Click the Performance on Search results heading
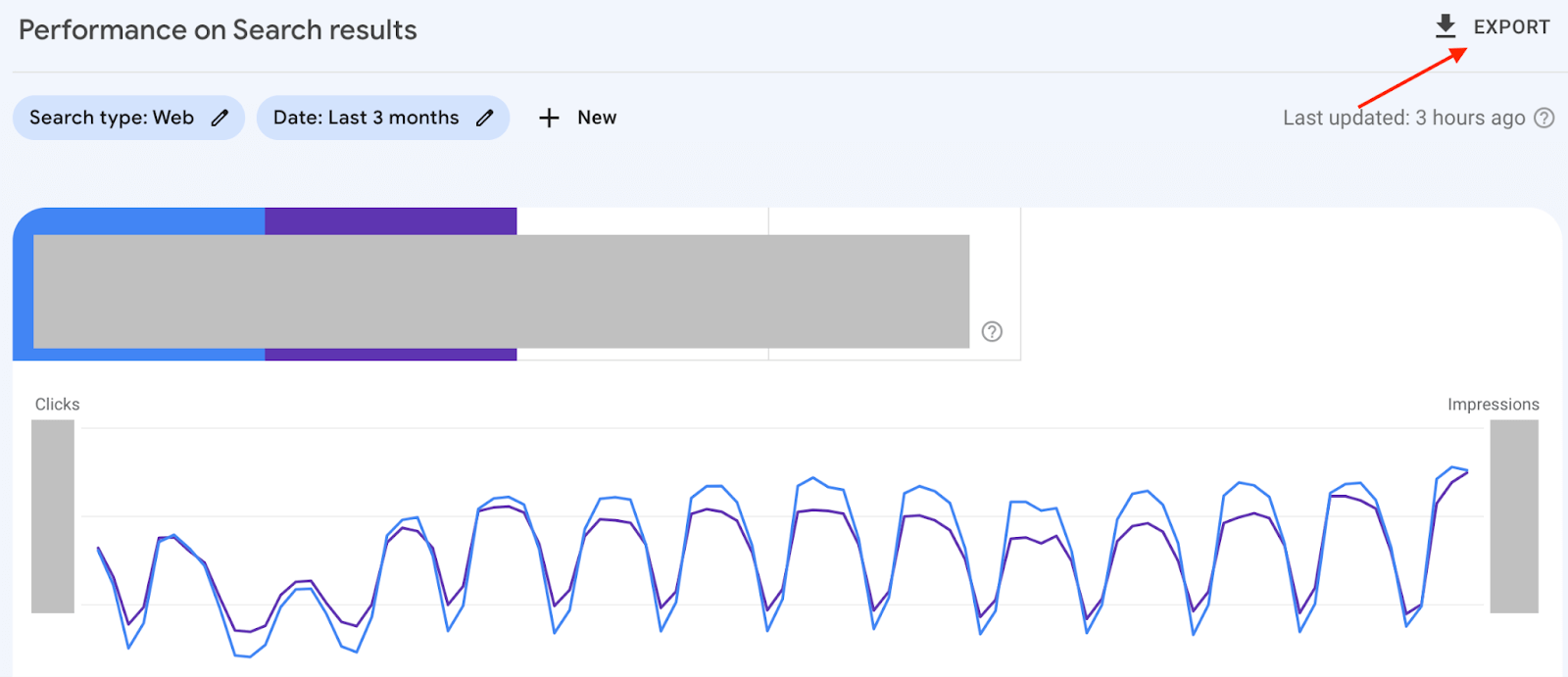 (218, 30)
